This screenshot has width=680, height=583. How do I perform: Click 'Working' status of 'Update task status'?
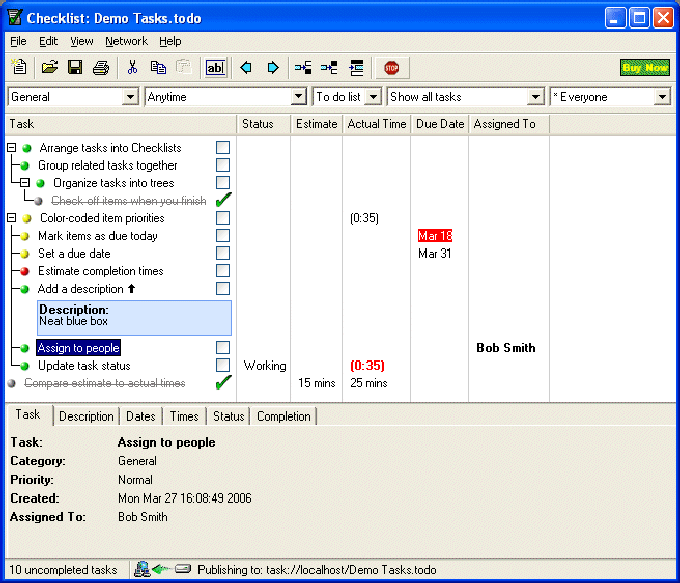[265, 366]
